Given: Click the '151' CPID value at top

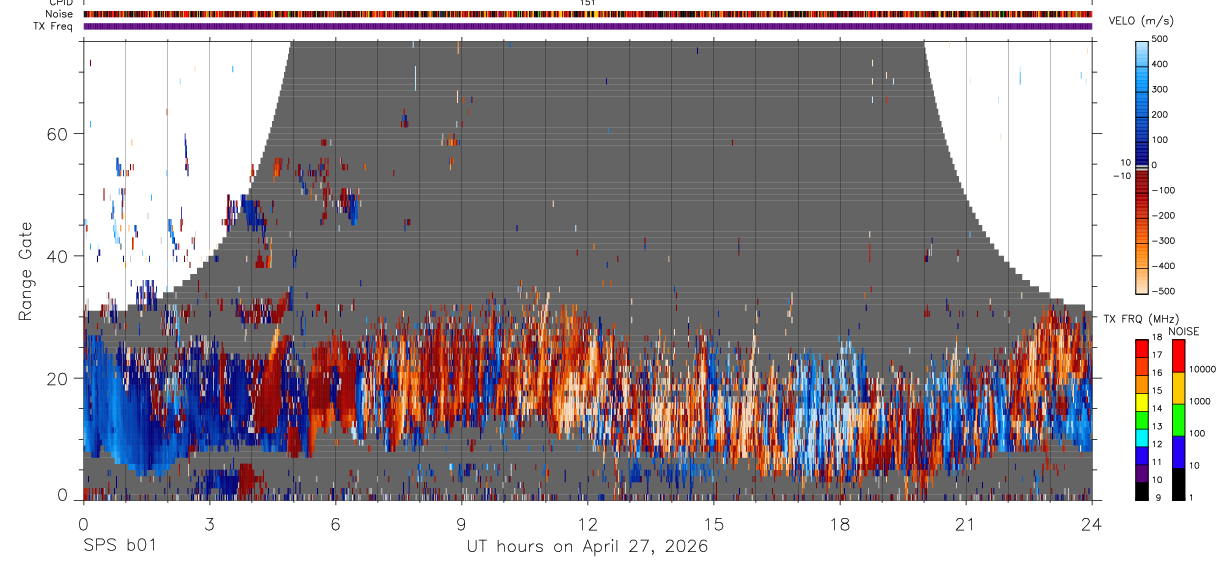Looking at the screenshot, I should [588, 3].
